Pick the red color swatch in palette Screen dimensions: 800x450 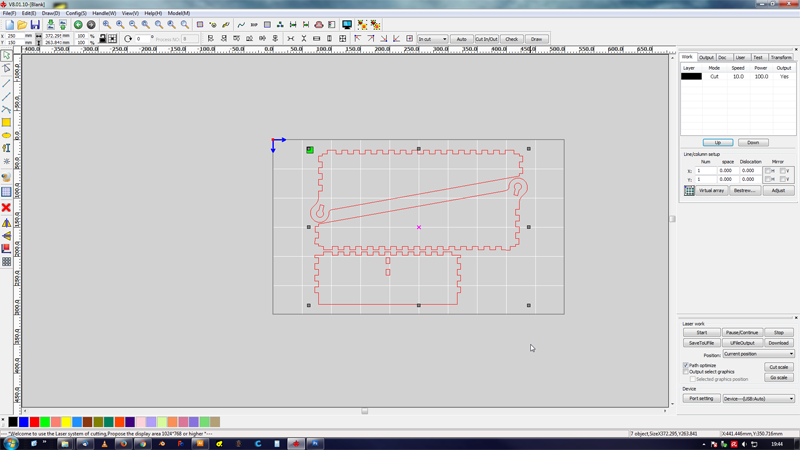34,422
